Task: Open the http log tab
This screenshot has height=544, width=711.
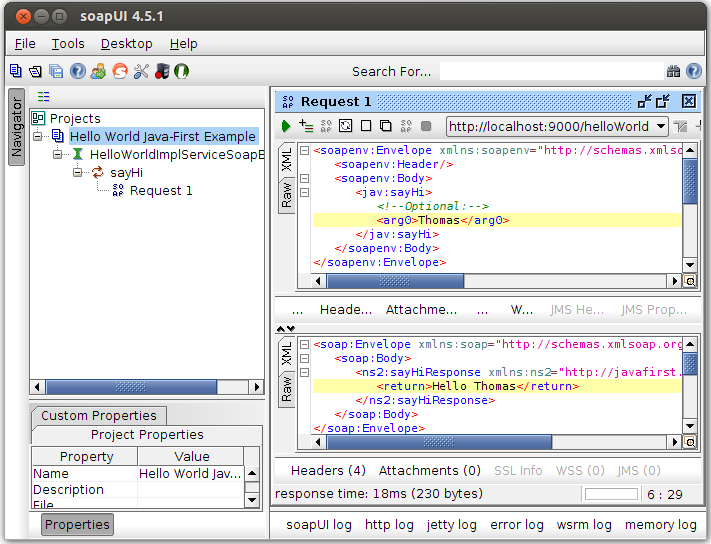Action: [x=389, y=524]
